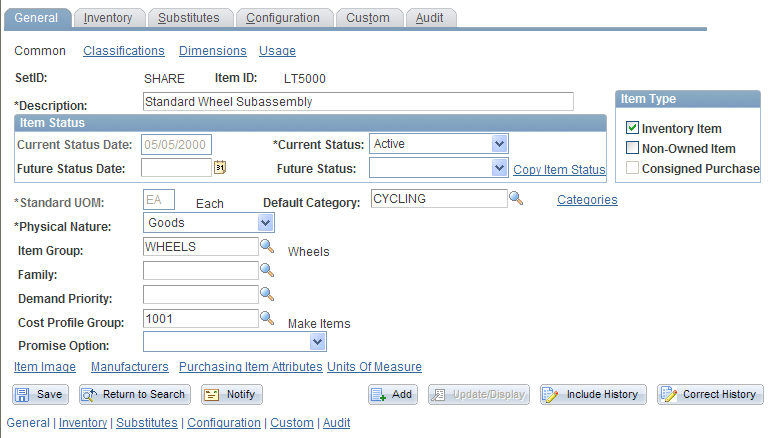Expand the Promise Option dropdown
777x438 pixels.
coord(235,341)
